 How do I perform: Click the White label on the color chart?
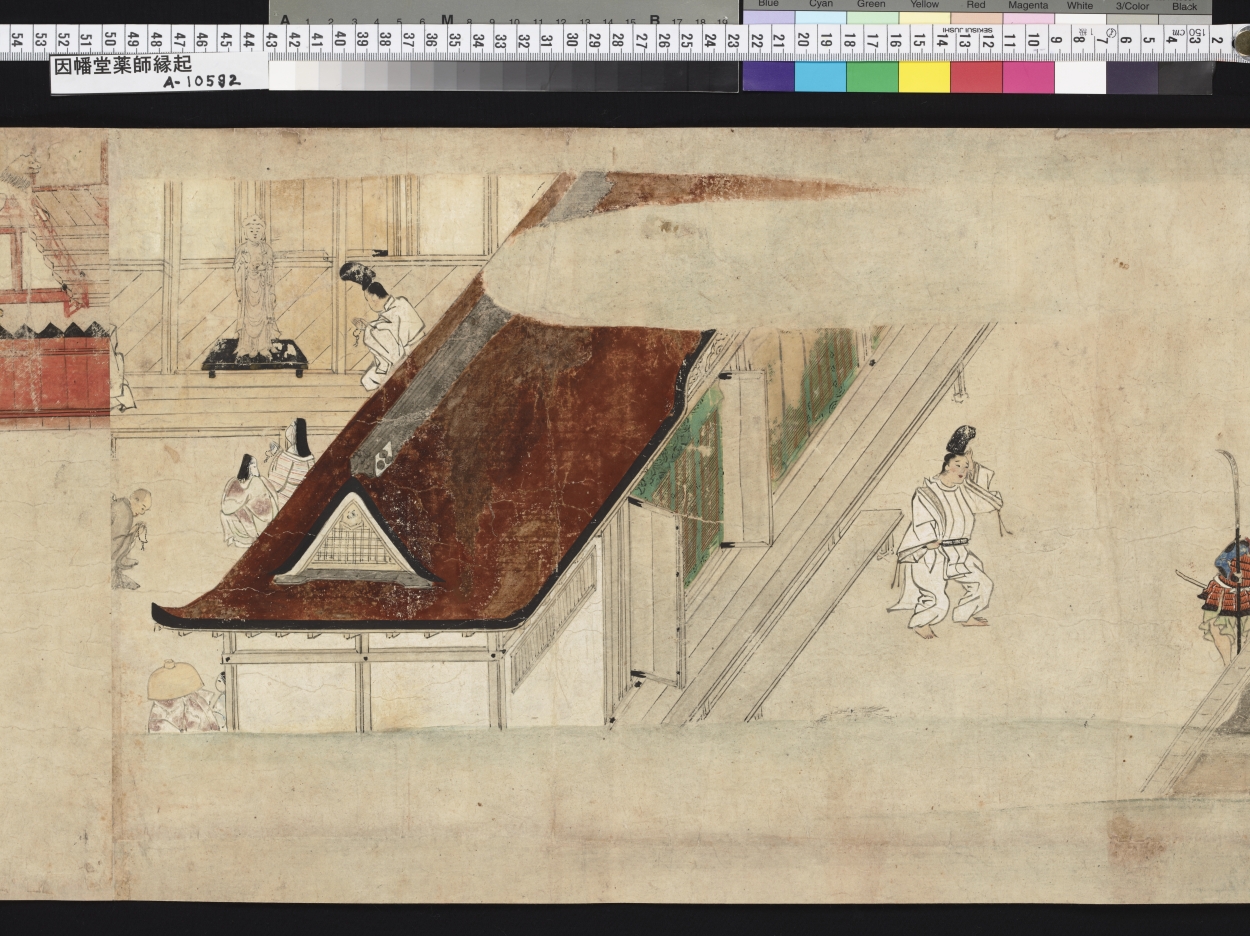click(1080, 5)
